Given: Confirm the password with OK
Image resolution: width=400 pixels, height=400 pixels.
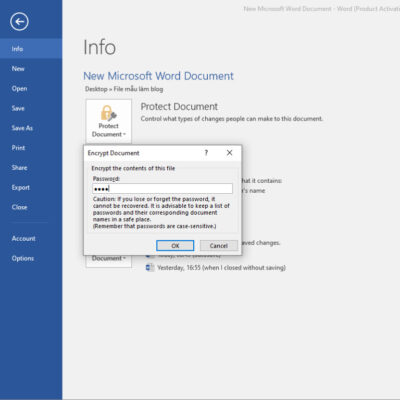Looking at the screenshot, I should point(175,246).
